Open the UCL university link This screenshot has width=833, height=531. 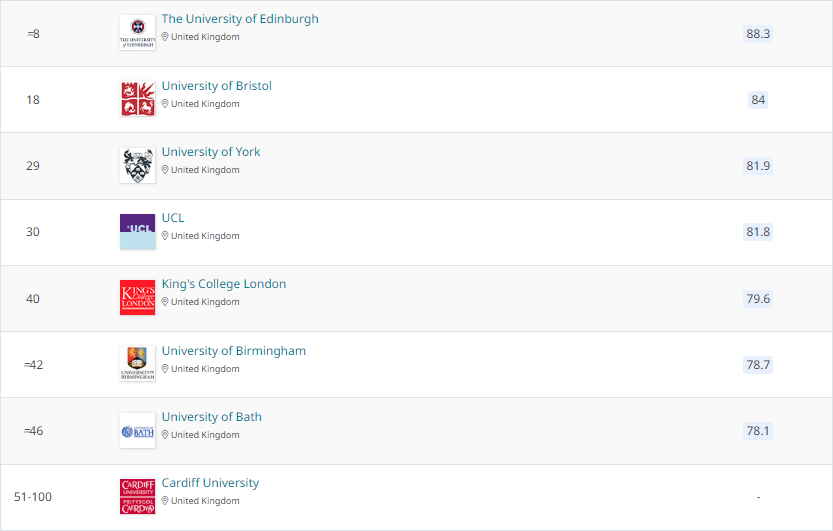pyautogui.click(x=173, y=218)
